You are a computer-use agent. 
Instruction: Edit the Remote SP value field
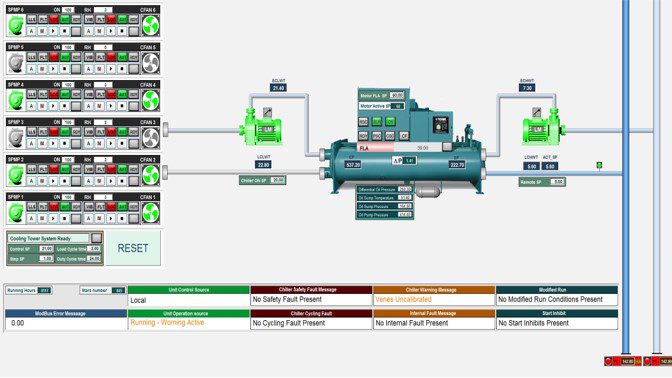[557, 182]
